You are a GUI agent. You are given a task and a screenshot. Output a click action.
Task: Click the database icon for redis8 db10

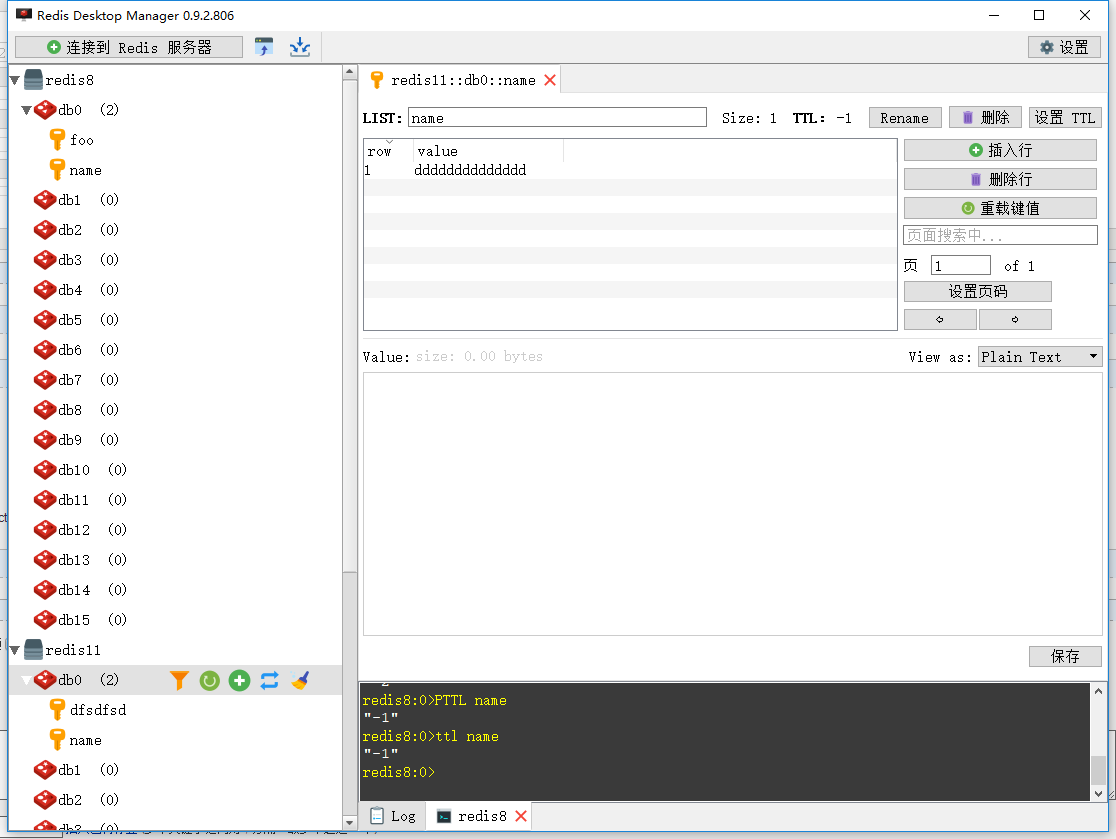coord(45,470)
